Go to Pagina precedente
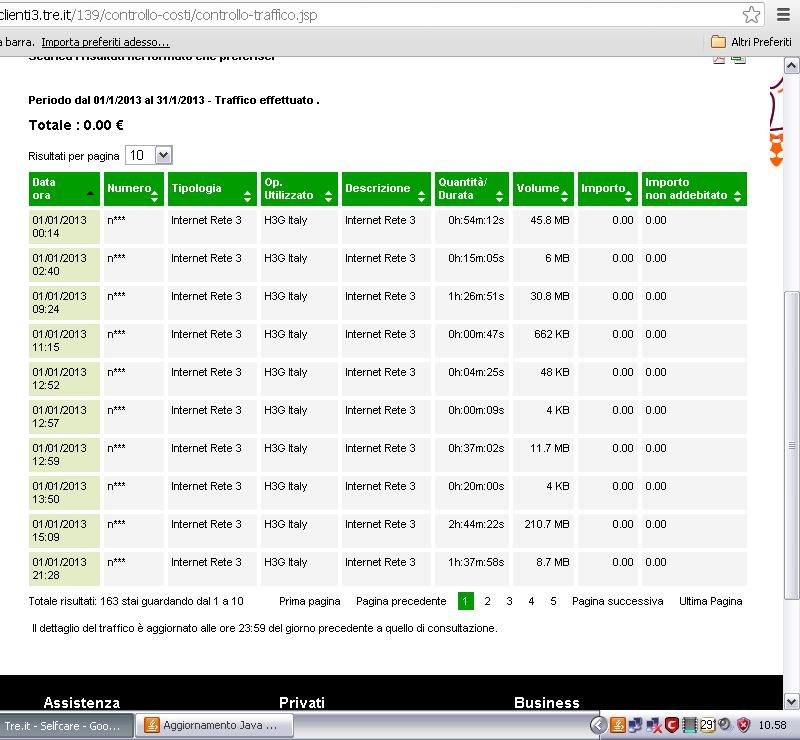 tap(401, 601)
